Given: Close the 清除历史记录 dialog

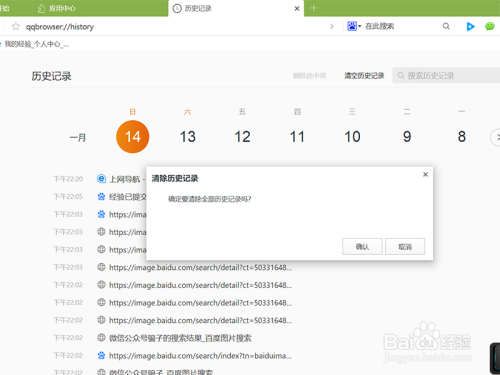Looking at the screenshot, I should pyautogui.click(x=425, y=174).
